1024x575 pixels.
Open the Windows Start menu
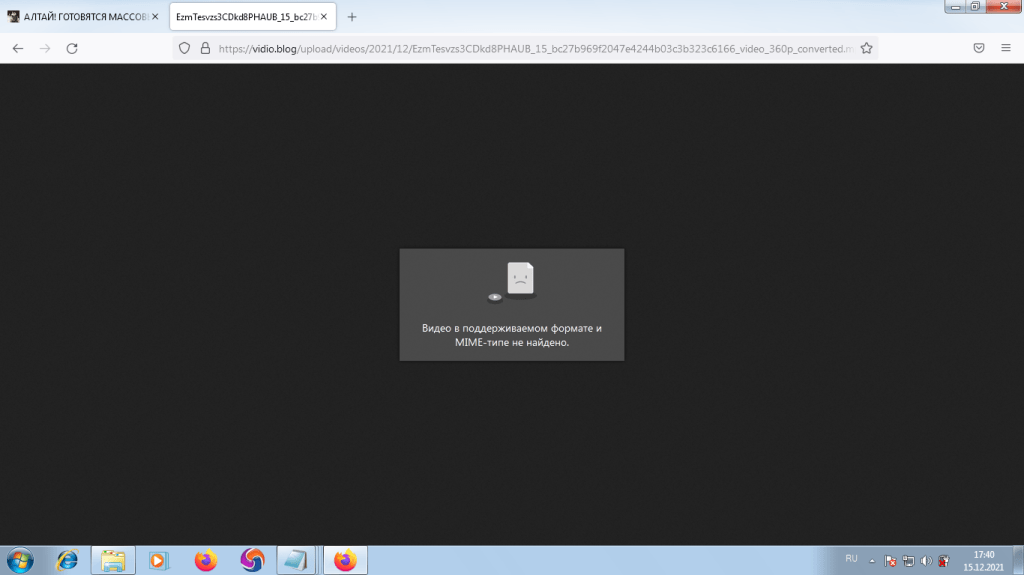coord(20,559)
